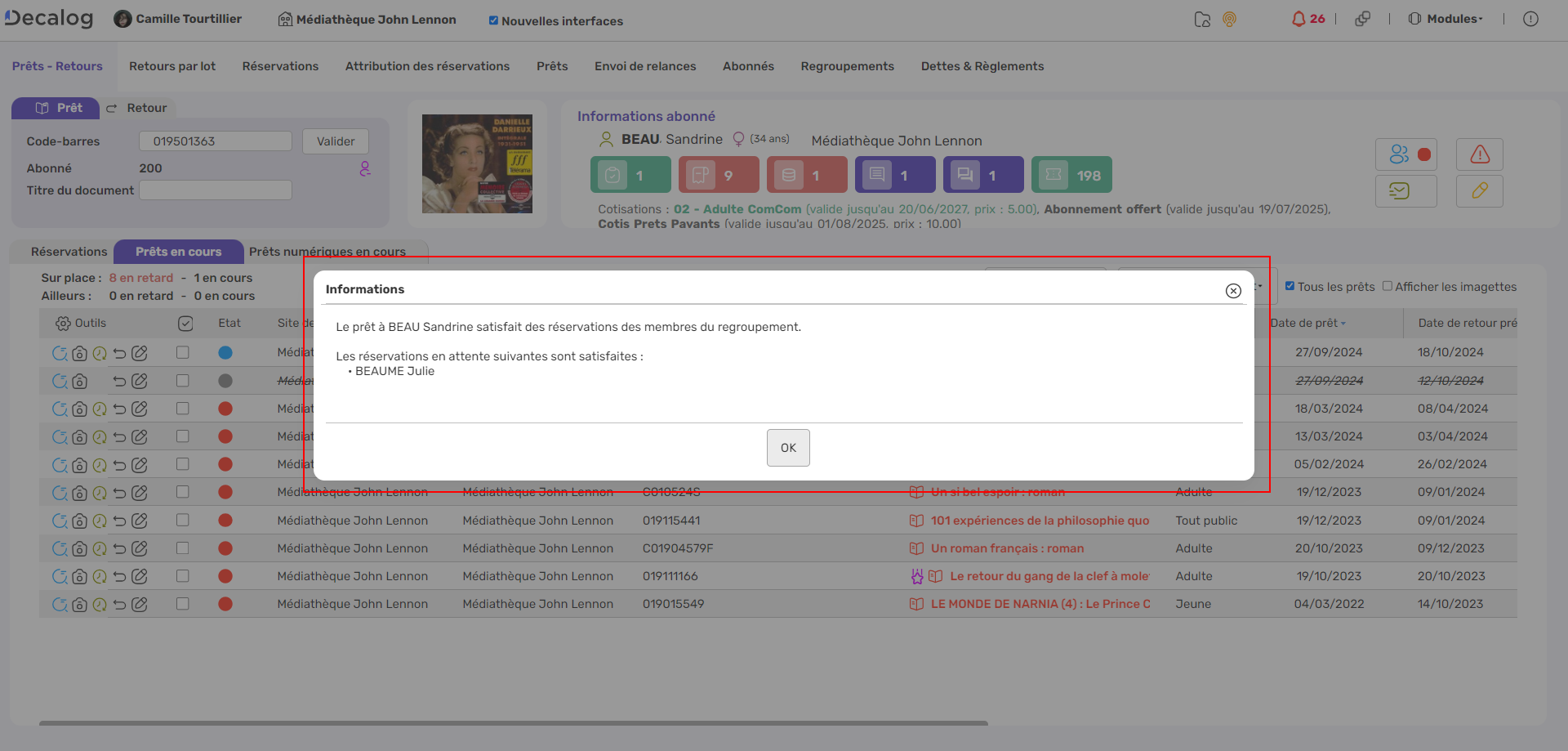The width and height of the screenshot is (1568, 751).
Task: Enable the Afficher les imagettes checkbox
Action: pyautogui.click(x=1387, y=286)
